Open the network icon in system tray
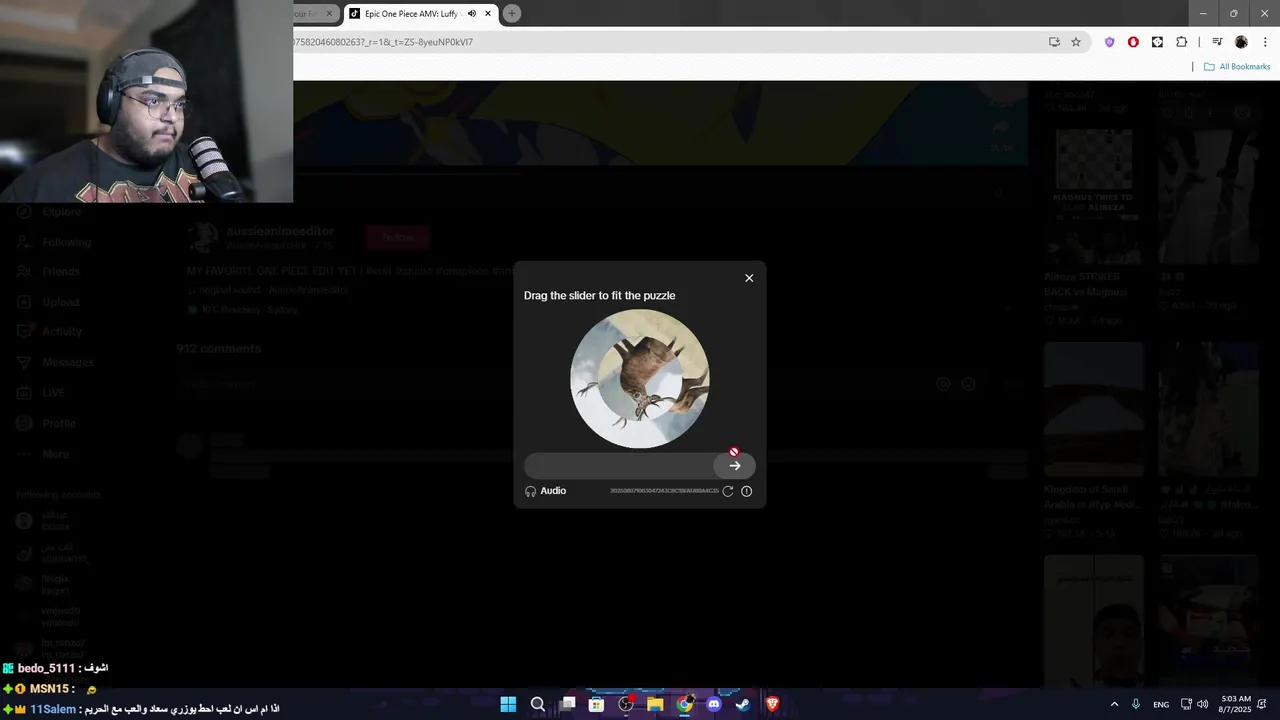Screen dimensions: 1280x720 click(x=1186, y=704)
